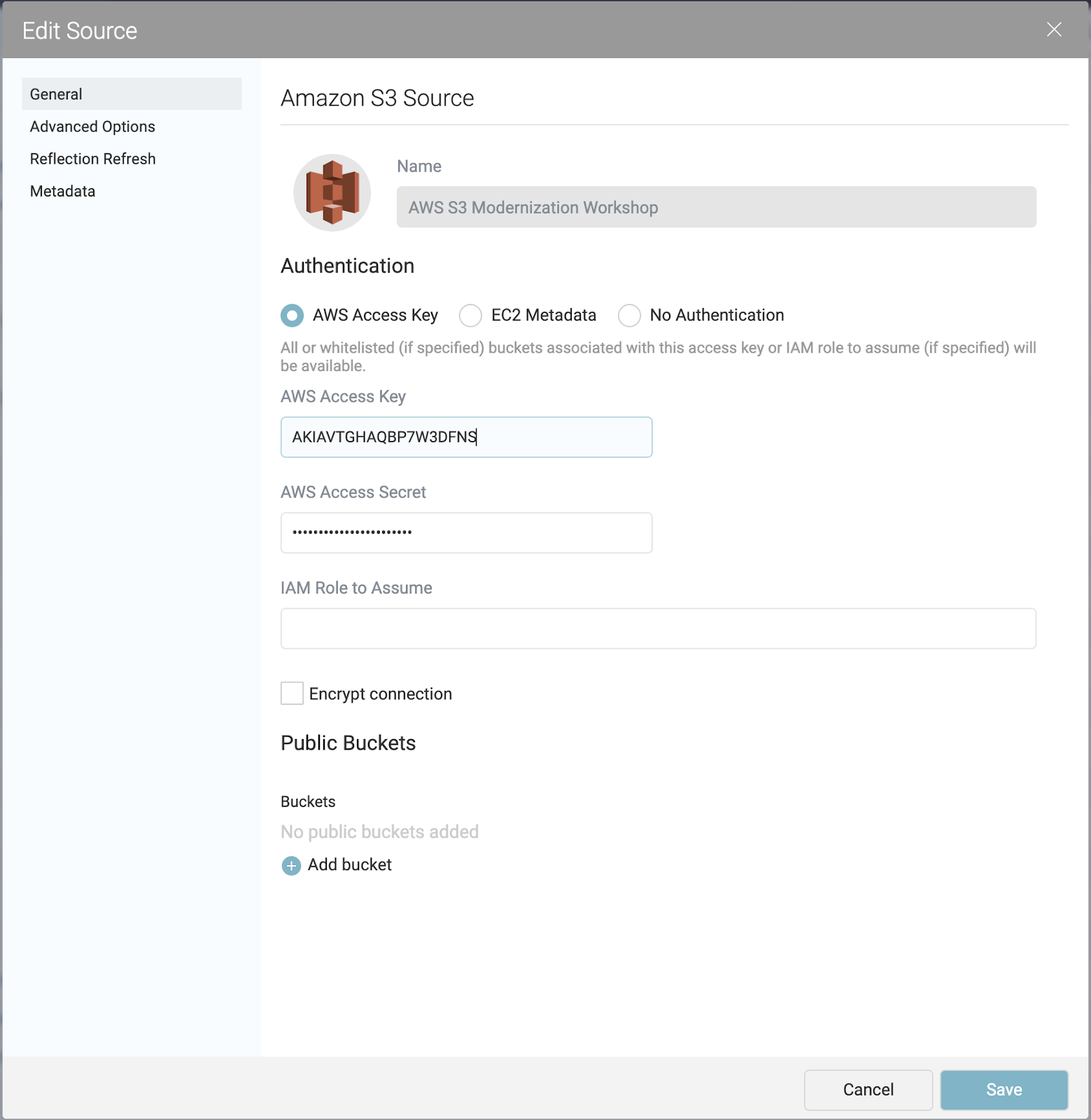Click the Edit Source dialog title
The height and width of the screenshot is (1120, 1091).
[80, 31]
